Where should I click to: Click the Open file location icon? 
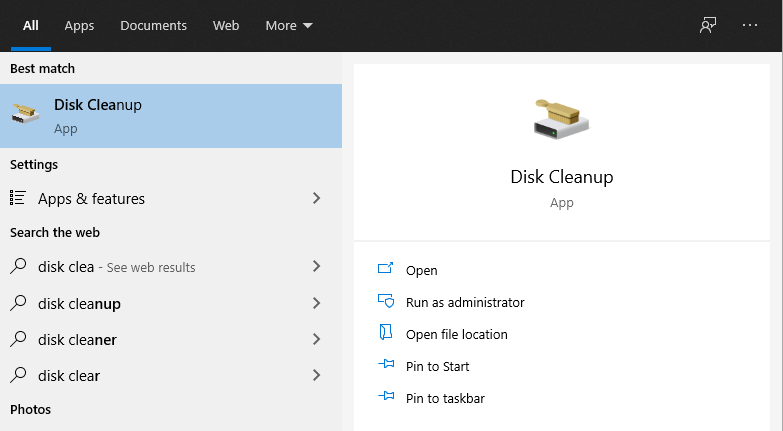click(x=386, y=332)
